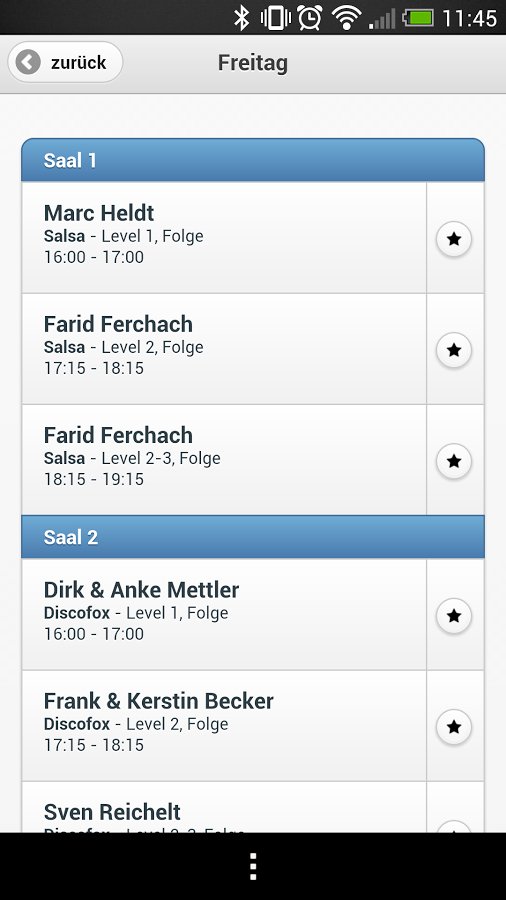Favorite Marc Heldt Salsa Level 1 class

click(x=454, y=239)
